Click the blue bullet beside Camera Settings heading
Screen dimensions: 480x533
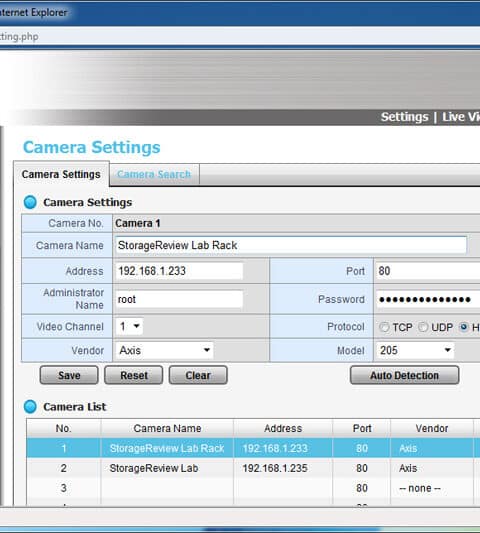point(30,202)
